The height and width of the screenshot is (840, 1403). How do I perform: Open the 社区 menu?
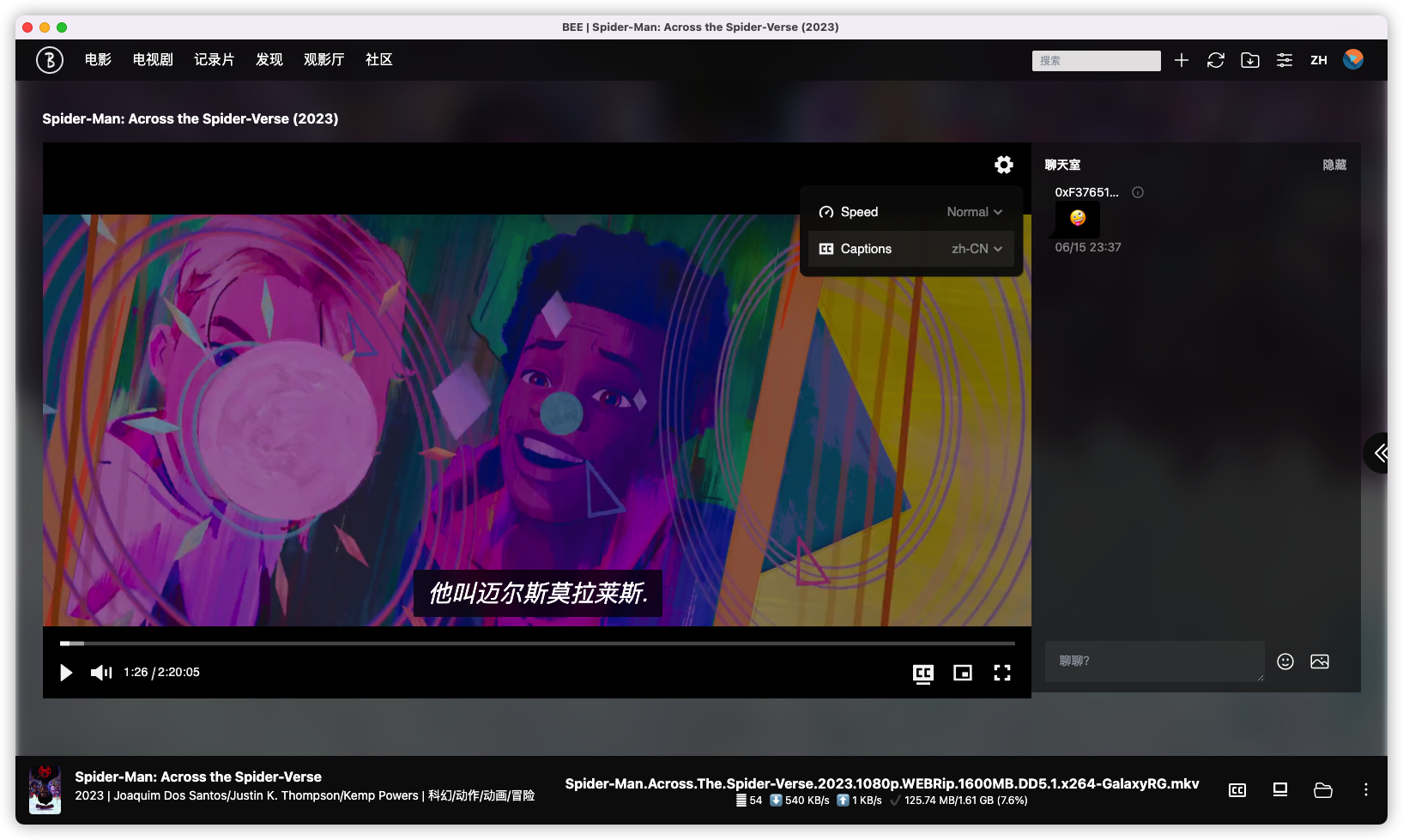(x=378, y=60)
